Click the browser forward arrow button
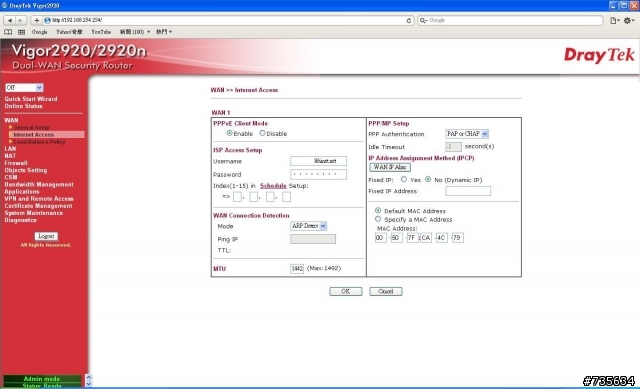This screenshot has width=640, height=389. 21,20
